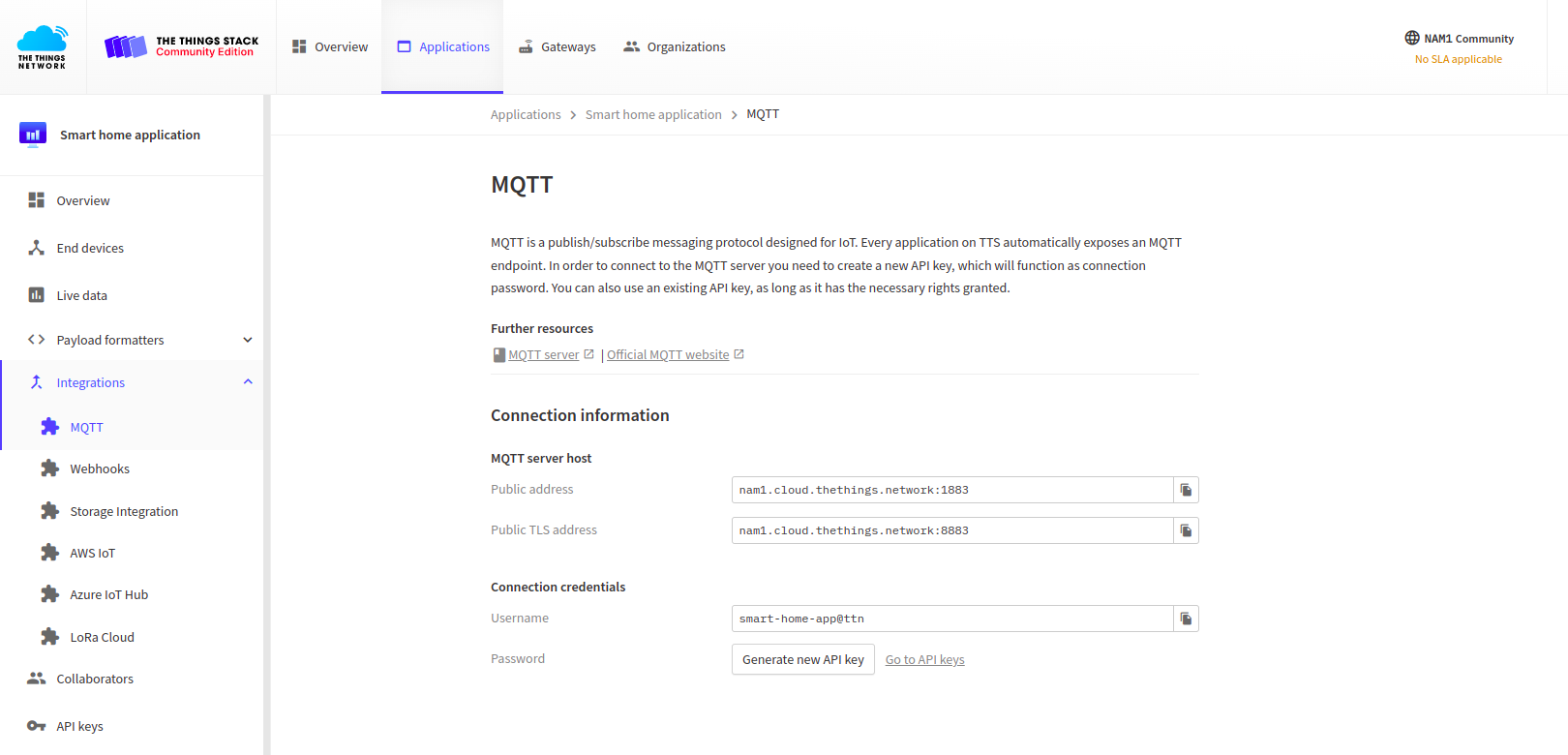Viewport: 1568px width, 755px height.
Task: Open End devices in the sidebar
Action: (x=89, y=247)
